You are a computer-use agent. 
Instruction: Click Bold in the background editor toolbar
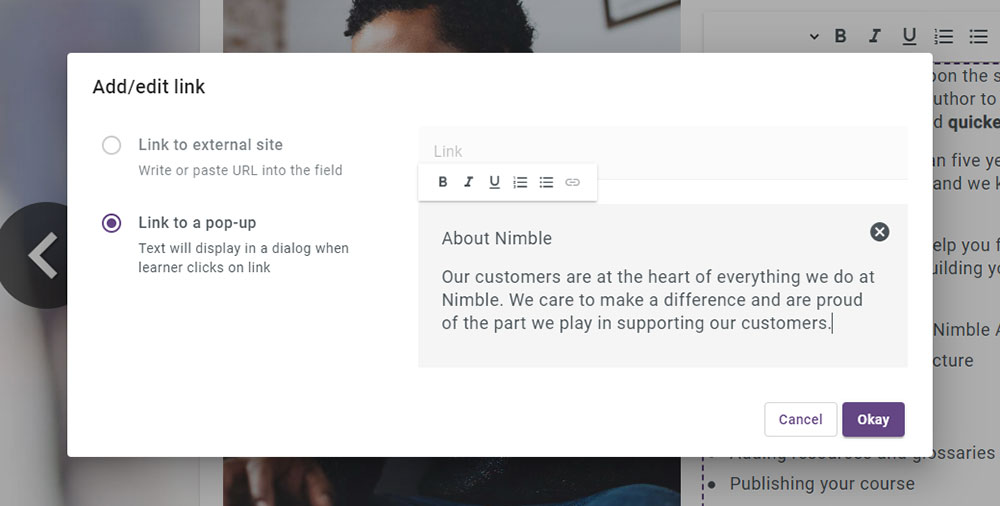841,36
